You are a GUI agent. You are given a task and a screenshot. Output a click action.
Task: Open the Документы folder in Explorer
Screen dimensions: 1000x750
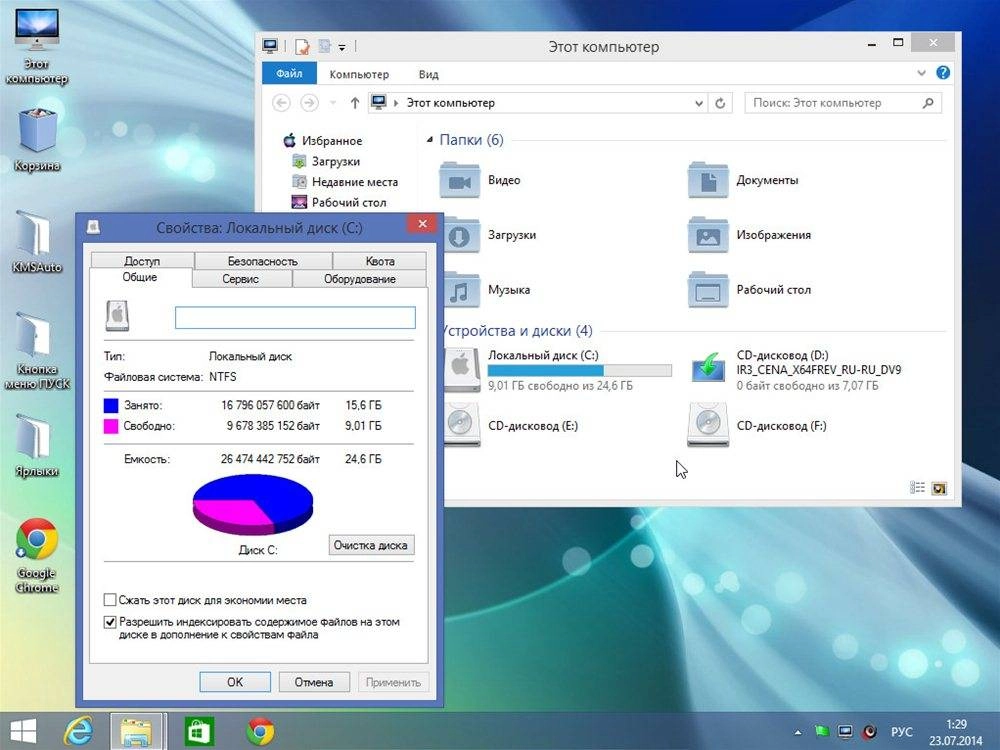point(744,180)
